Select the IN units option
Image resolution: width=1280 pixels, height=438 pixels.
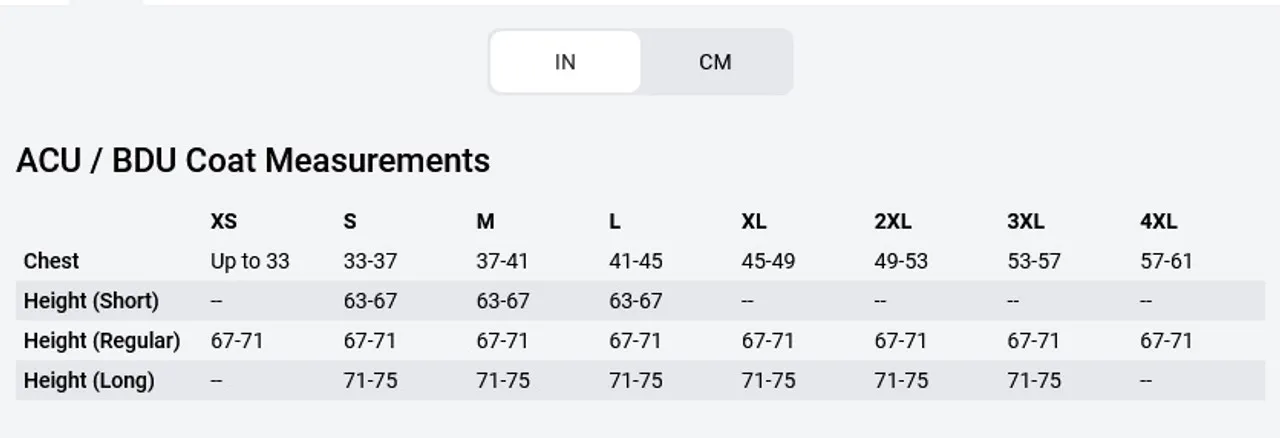click(x=565, y=62)
